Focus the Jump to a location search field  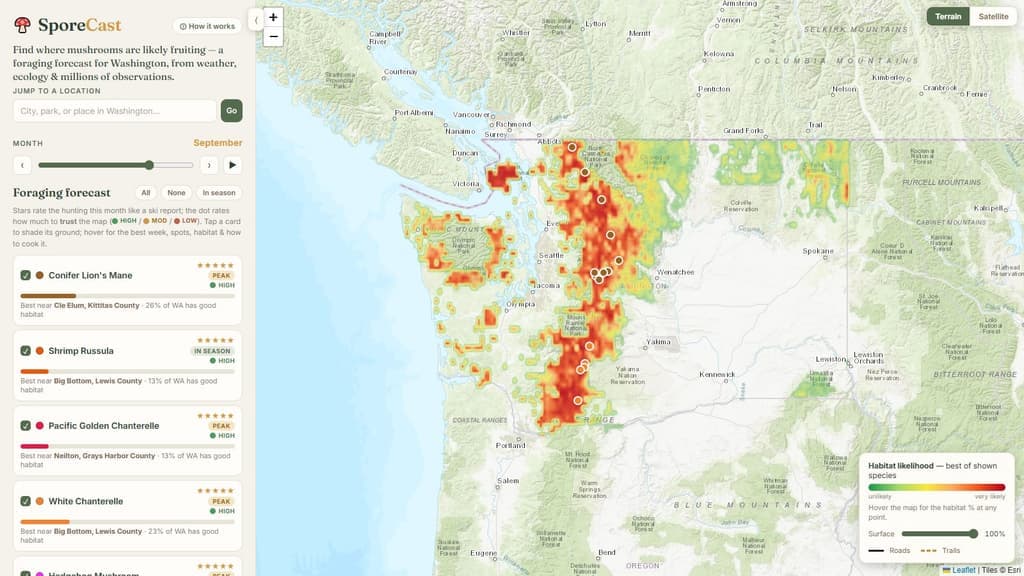point(114,111)
